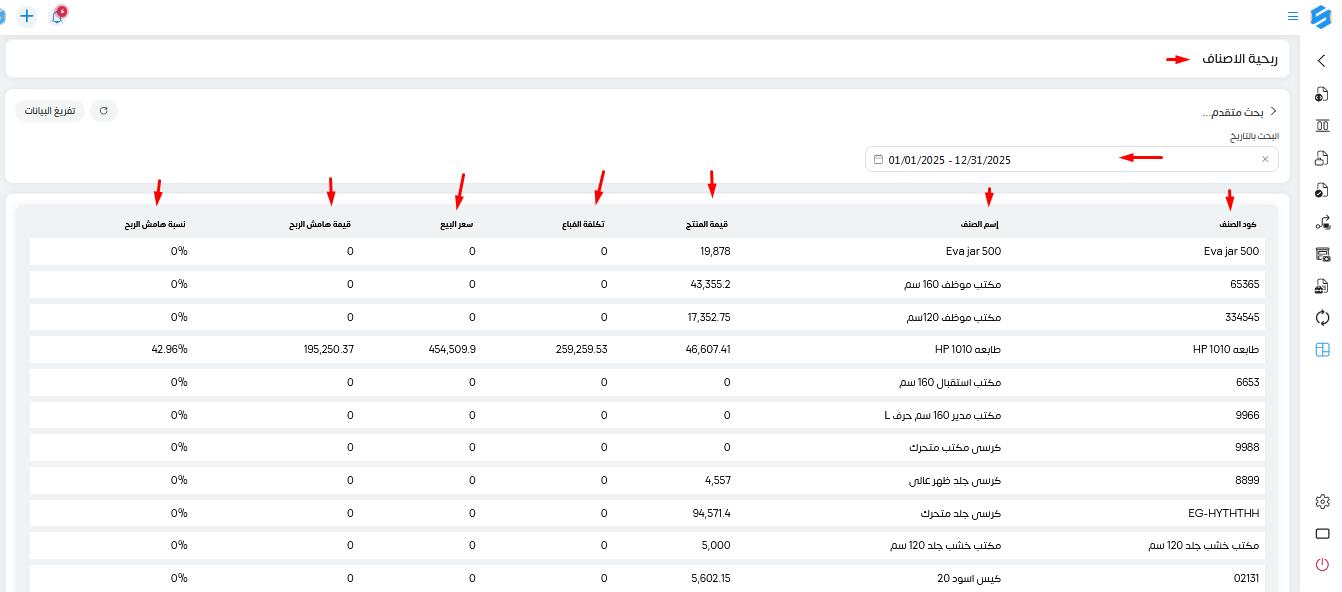Click the كود الصنف column header
The height and width of the screenshot is (592, 1342).
click(1238, 224)
